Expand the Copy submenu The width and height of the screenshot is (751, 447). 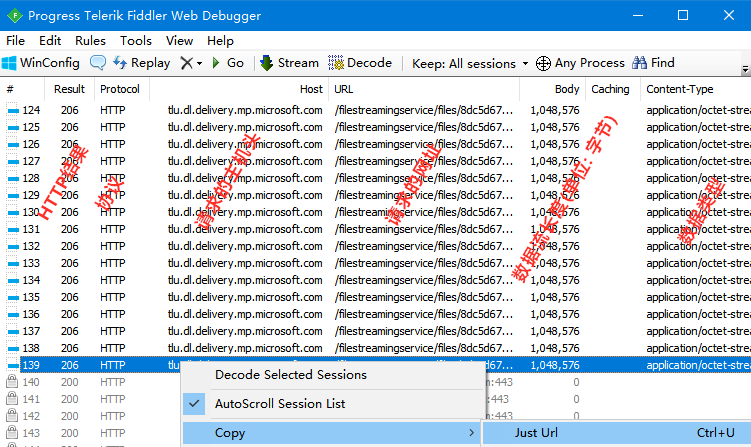[x=333, y=433]
